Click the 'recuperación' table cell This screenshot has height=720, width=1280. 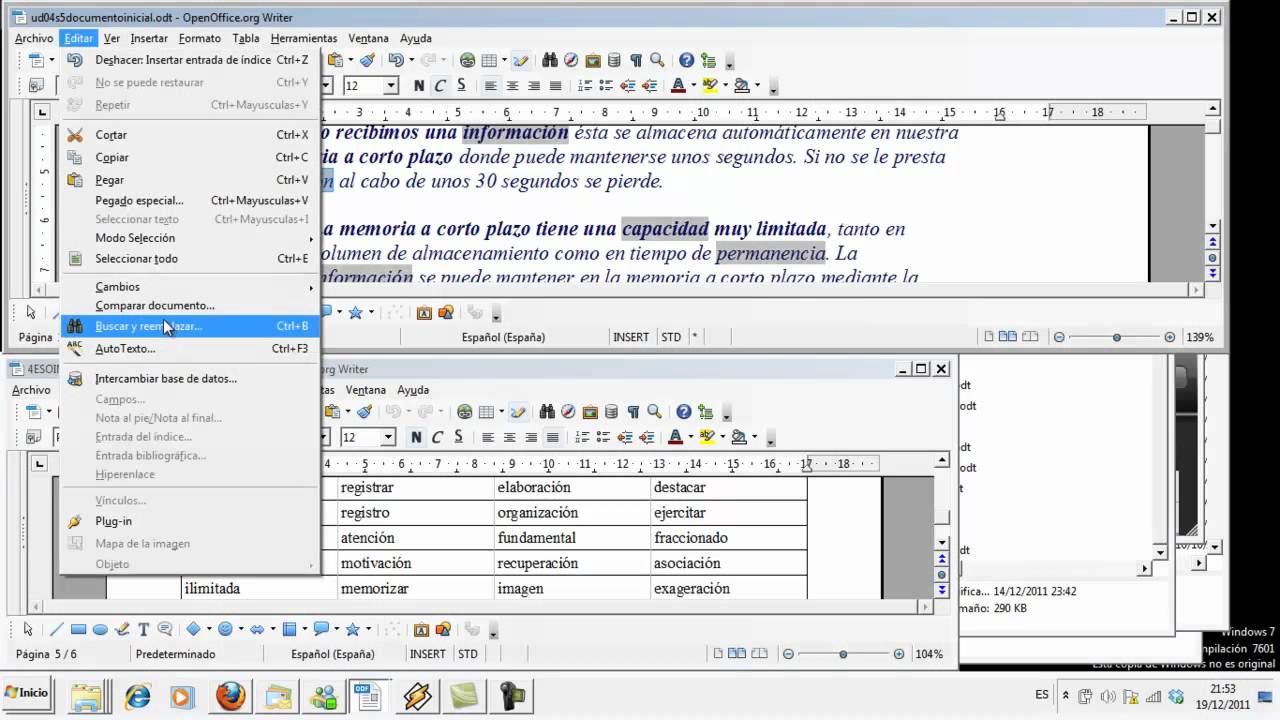tap(572, 563)
